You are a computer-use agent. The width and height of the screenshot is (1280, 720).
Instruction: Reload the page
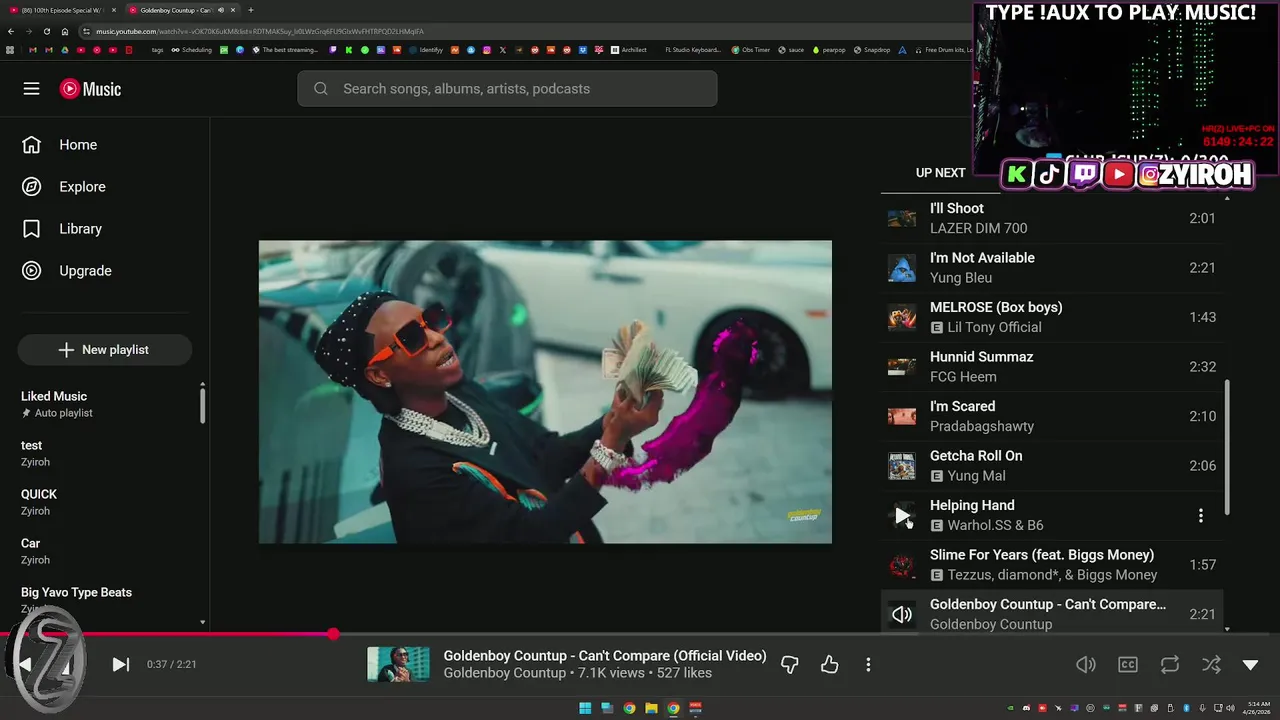[46, 31]
